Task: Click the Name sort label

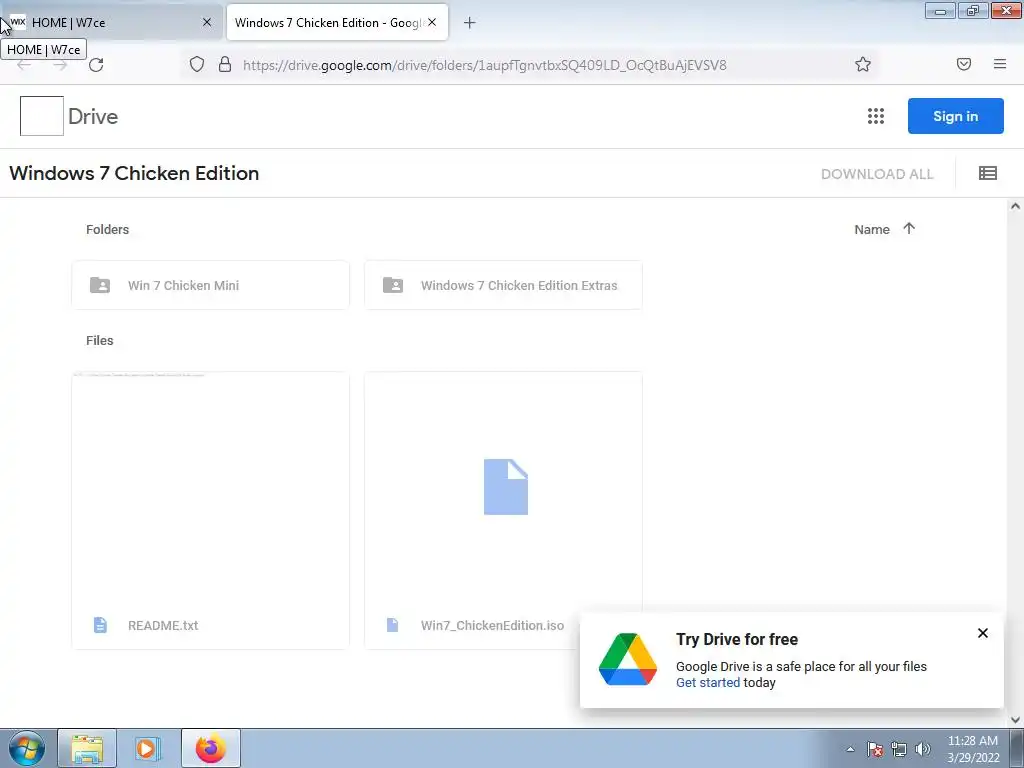Action: 872,229
